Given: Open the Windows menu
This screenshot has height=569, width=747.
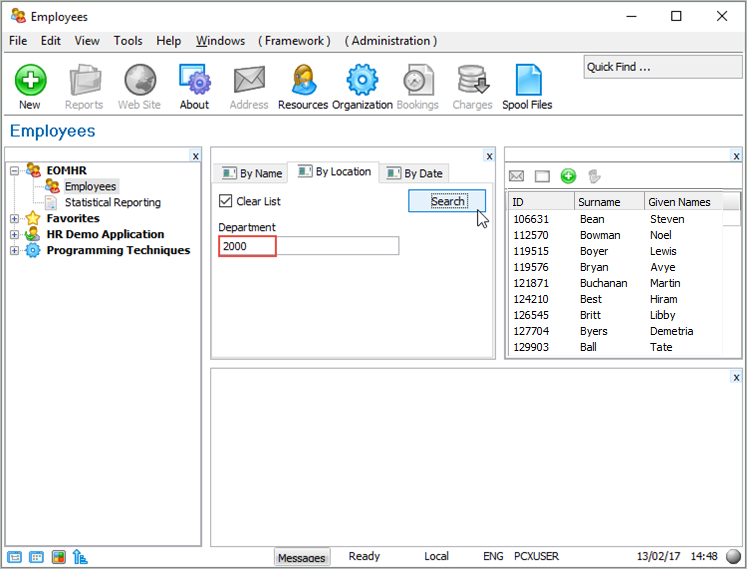Looking at the screenshot, I should (x=220, y=41).
